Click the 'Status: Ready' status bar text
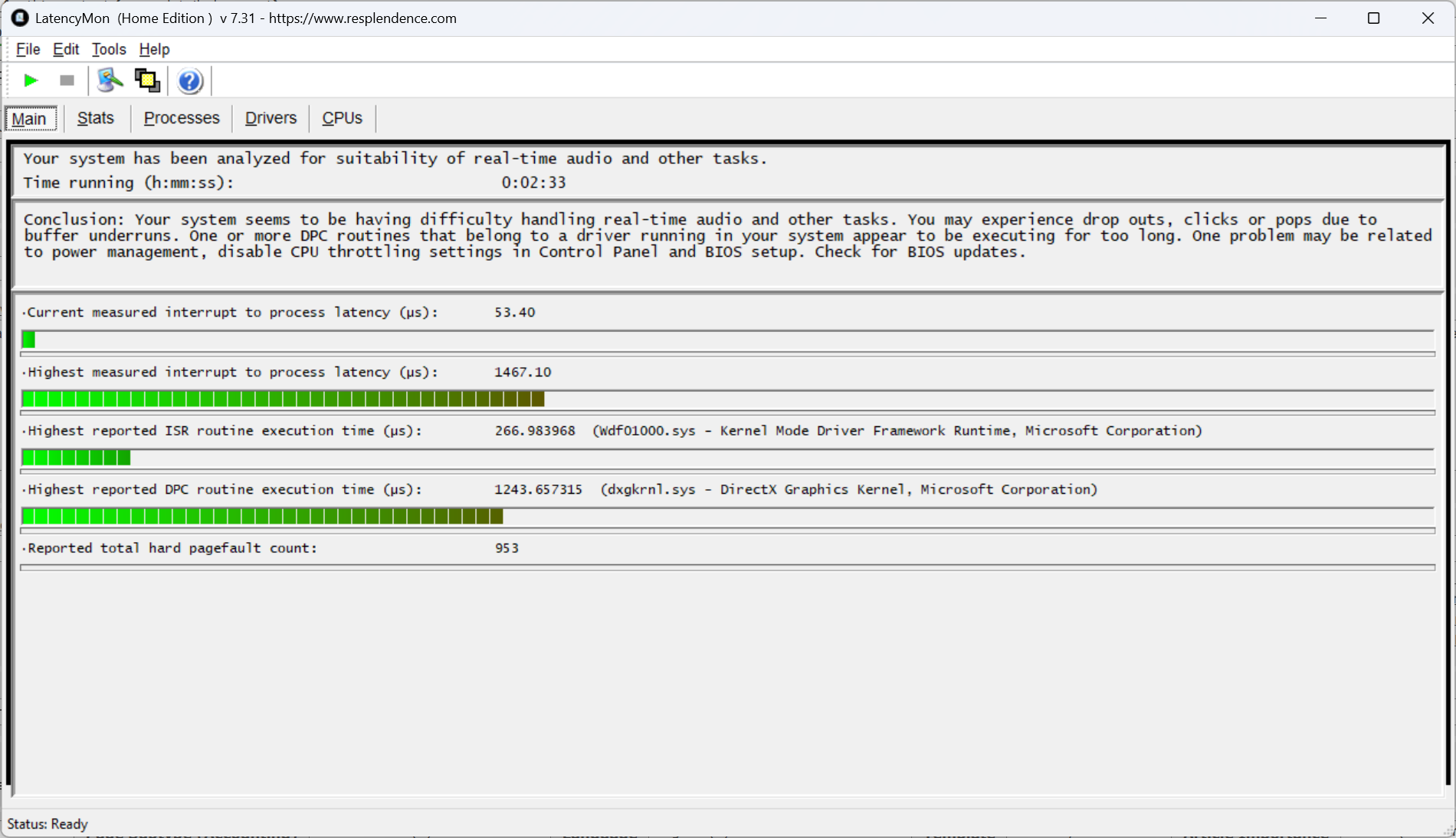The width and height of the screenshot is (1456, 838). 48,824
